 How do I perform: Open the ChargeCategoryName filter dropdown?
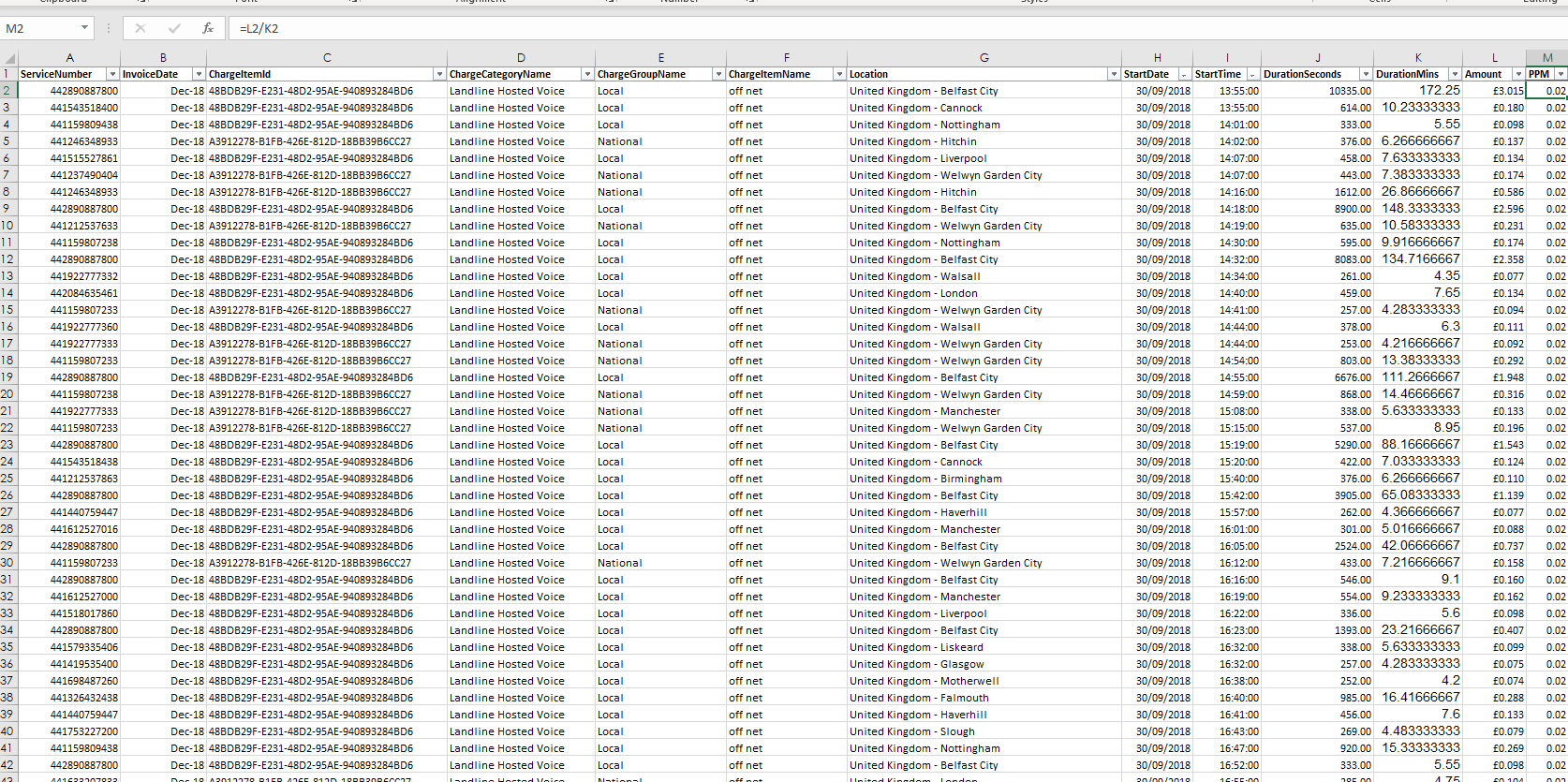[587, 74]
